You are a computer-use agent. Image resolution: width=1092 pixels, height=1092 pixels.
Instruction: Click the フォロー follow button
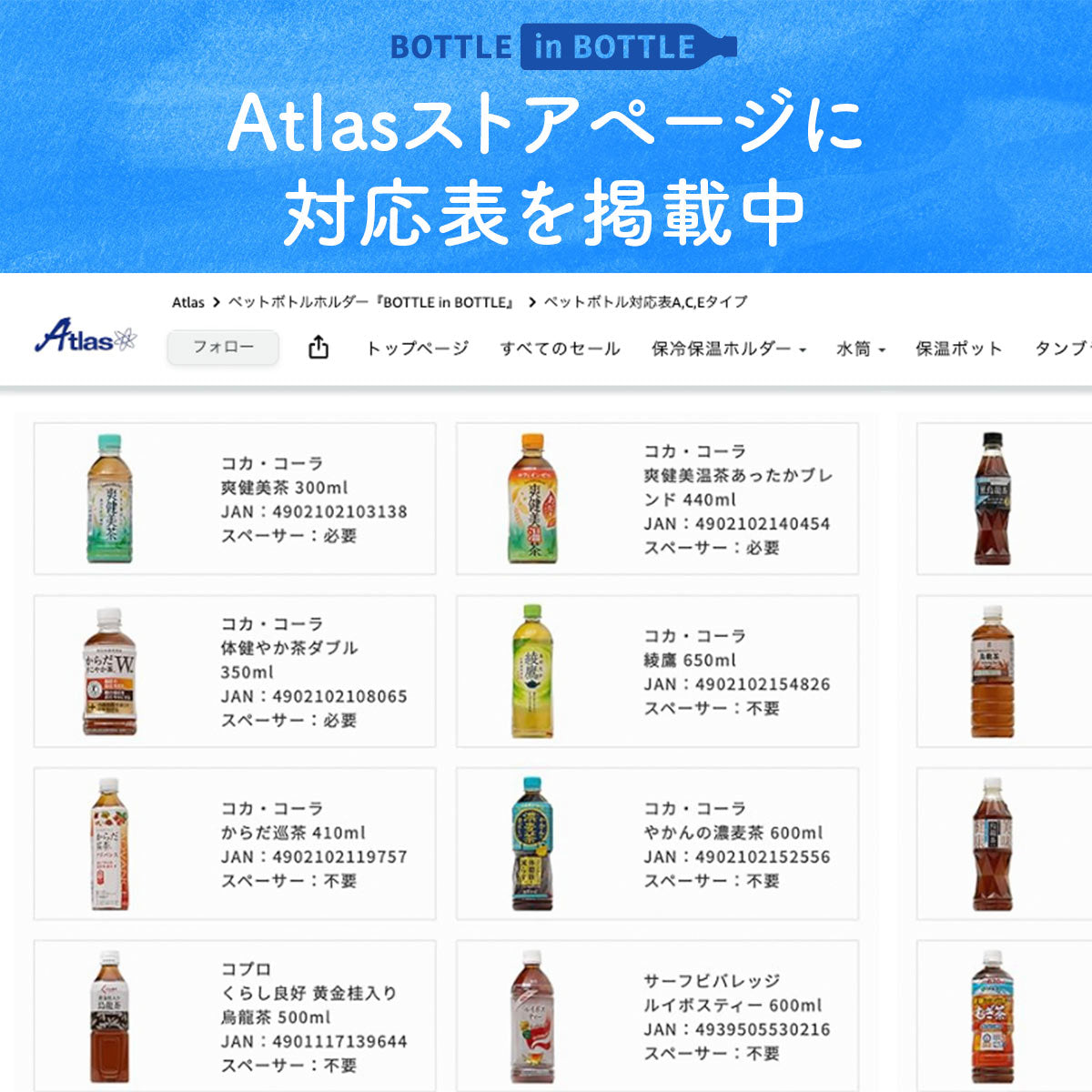pos(223,347)
